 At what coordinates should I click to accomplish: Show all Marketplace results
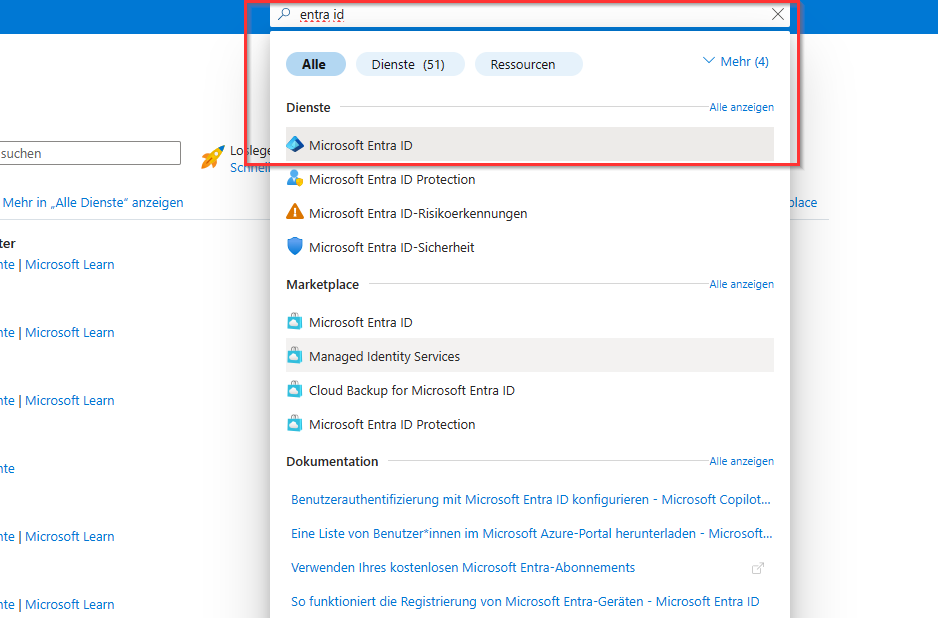pos(741,284)
